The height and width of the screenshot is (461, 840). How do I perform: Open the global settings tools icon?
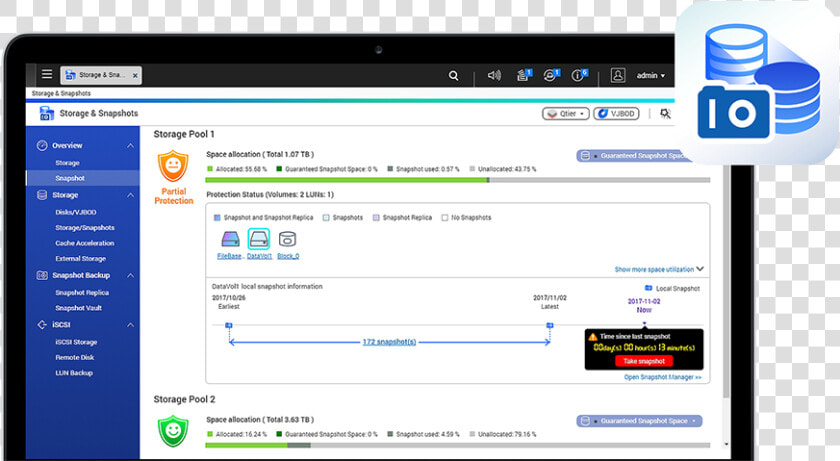click(665, 114)
